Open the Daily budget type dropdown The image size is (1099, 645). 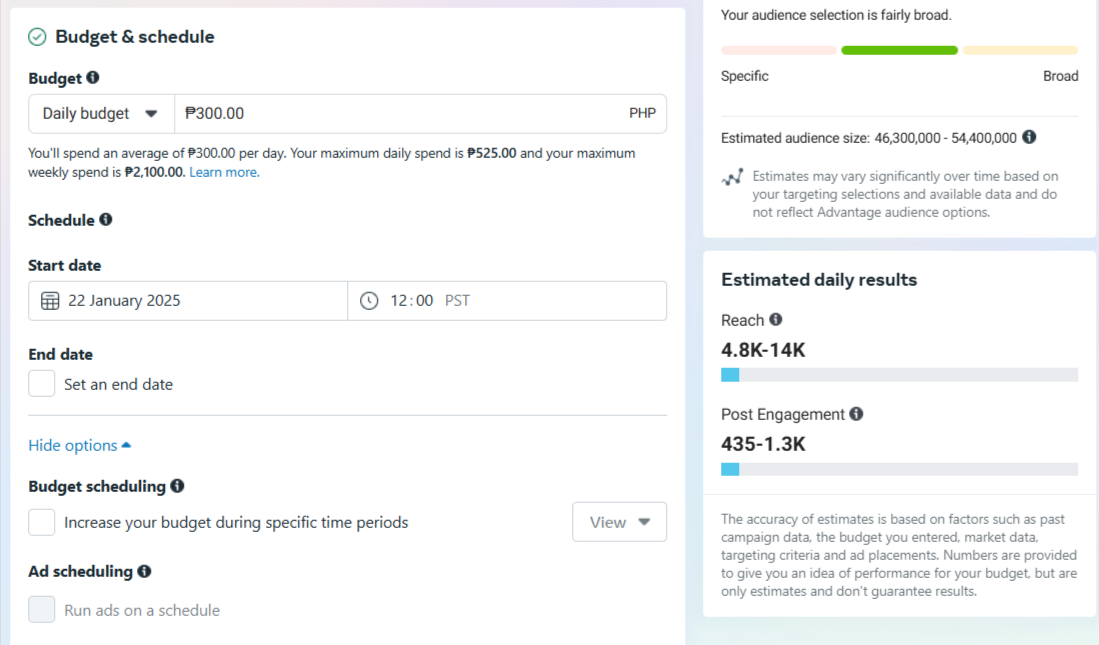tap(101, 114)
